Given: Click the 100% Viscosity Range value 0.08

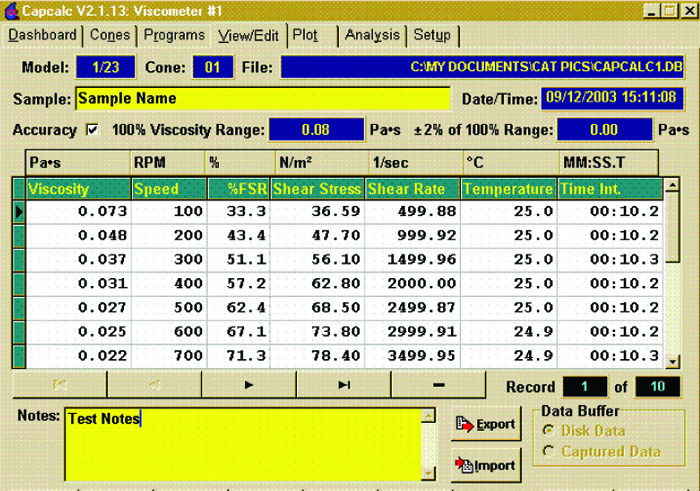Looking at the screenshot, I should tap(316, 130).
